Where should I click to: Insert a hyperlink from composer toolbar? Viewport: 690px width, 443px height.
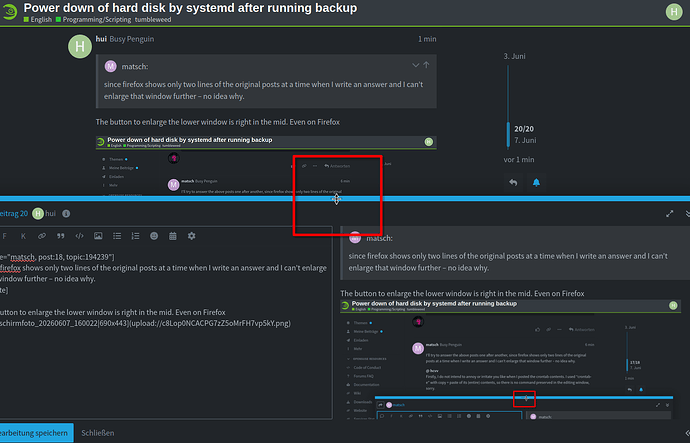[42, 236]
